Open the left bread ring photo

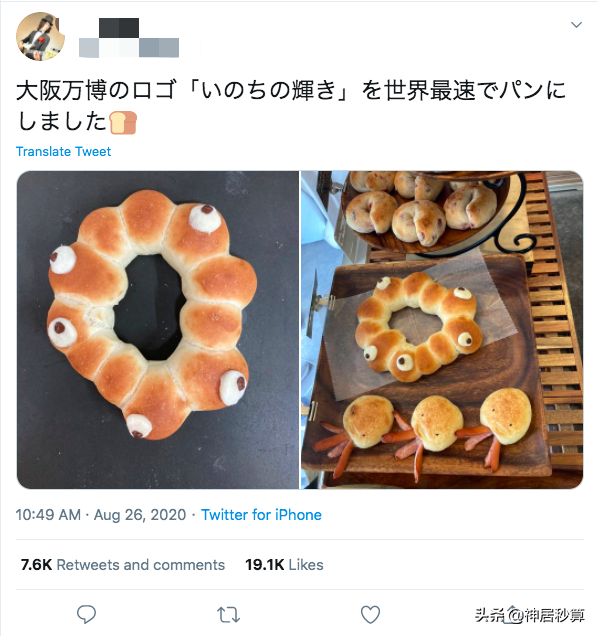157,330
